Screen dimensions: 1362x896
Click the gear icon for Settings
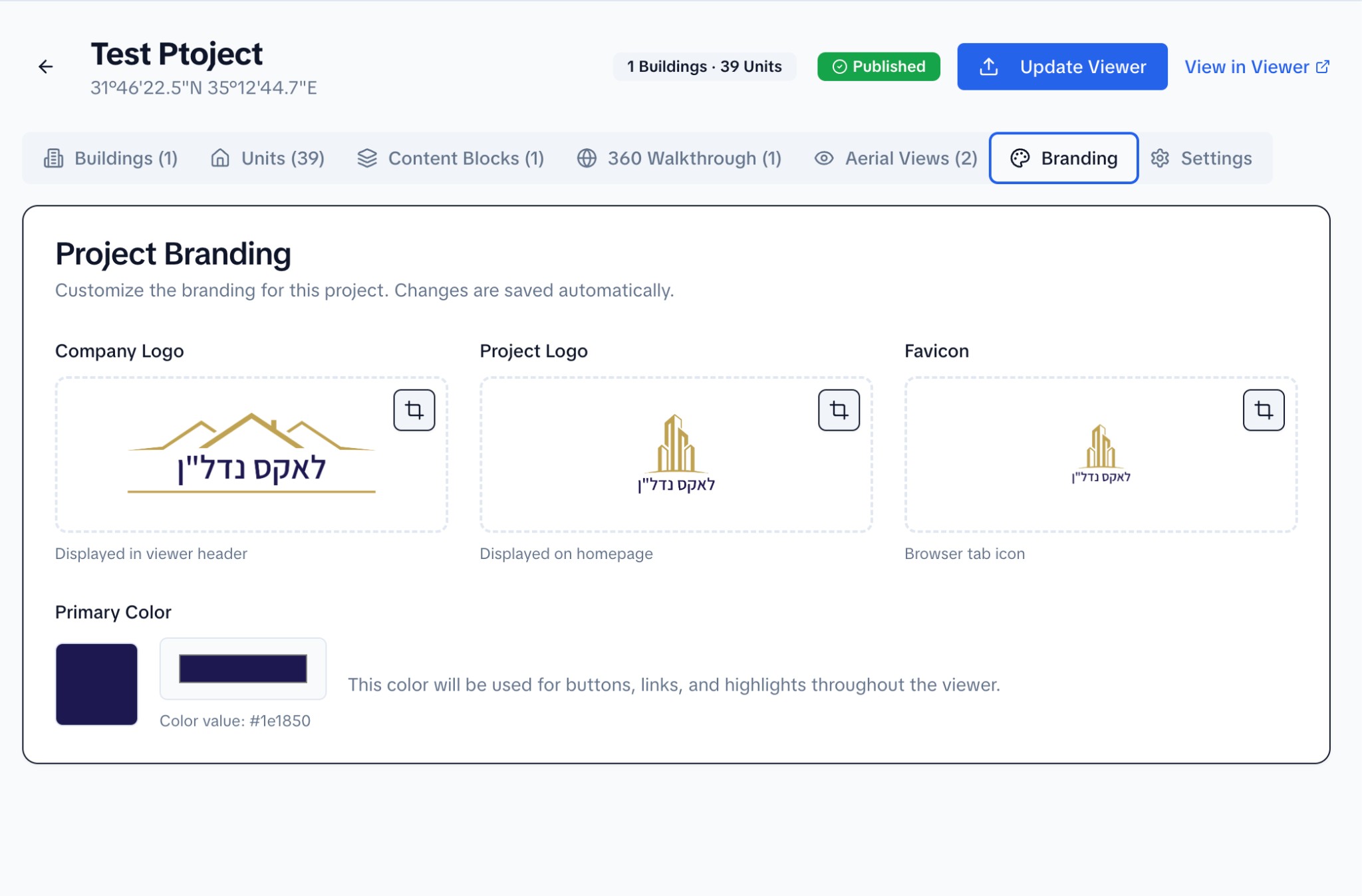click(x=1160, y=158)
